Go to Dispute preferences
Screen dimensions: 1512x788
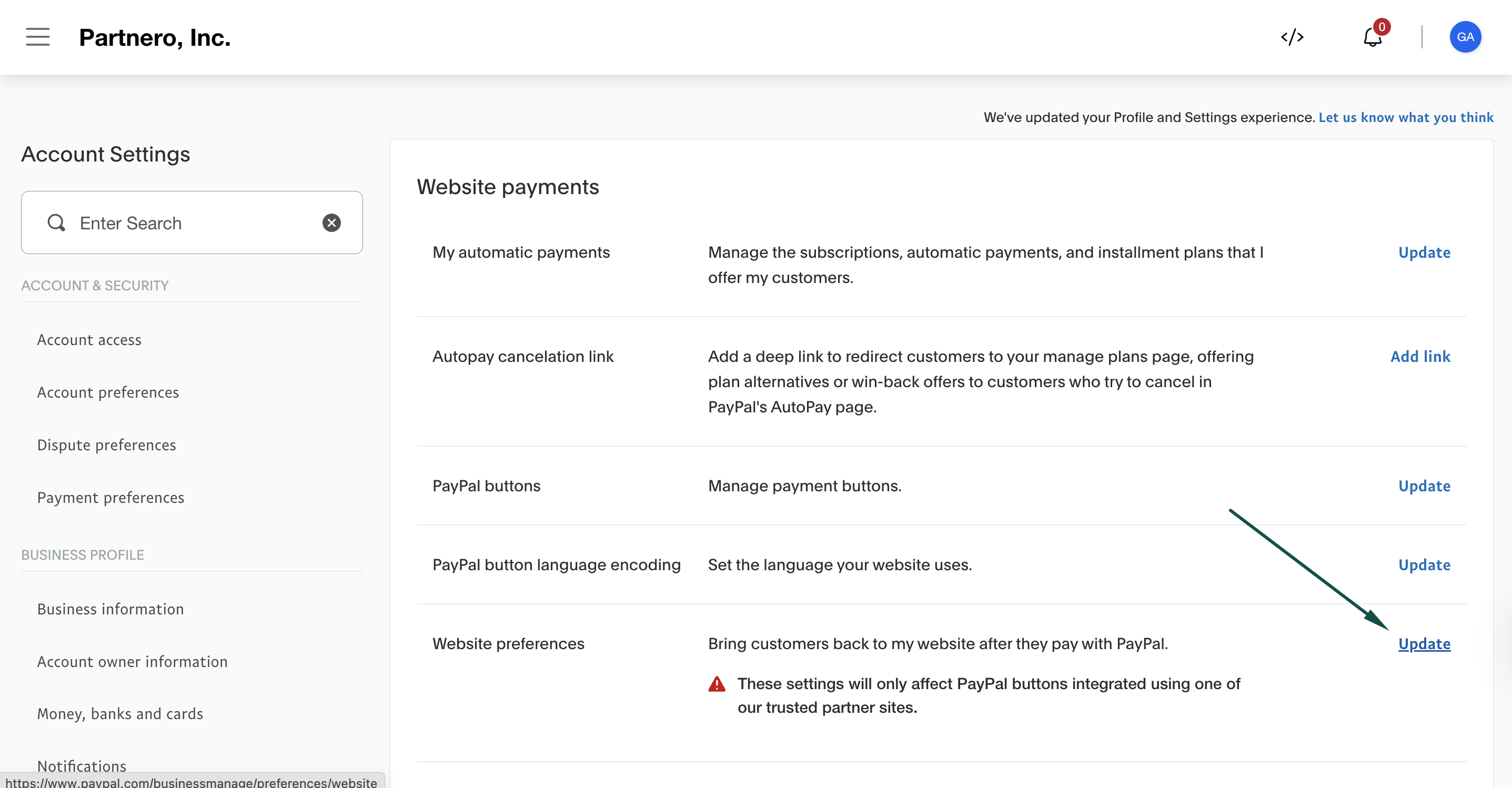point(106,446)
